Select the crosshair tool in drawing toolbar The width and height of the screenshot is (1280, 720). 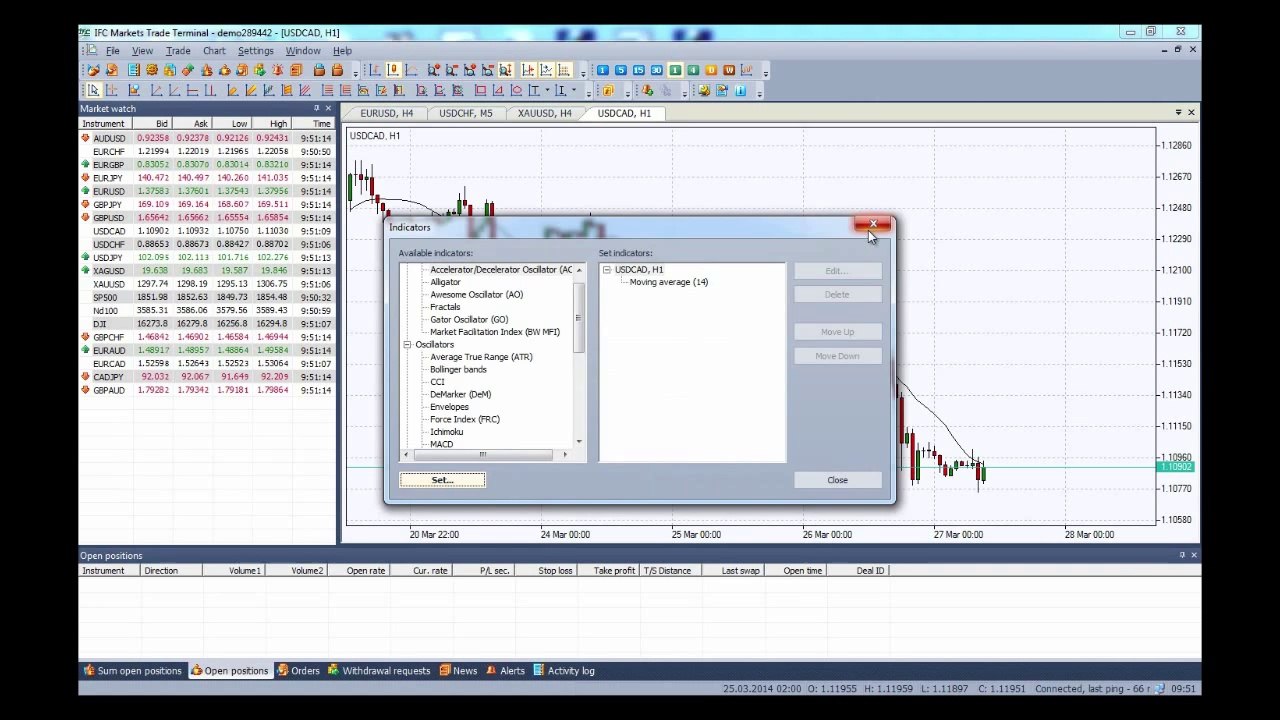pyautogui.click(x=111, y=90)
